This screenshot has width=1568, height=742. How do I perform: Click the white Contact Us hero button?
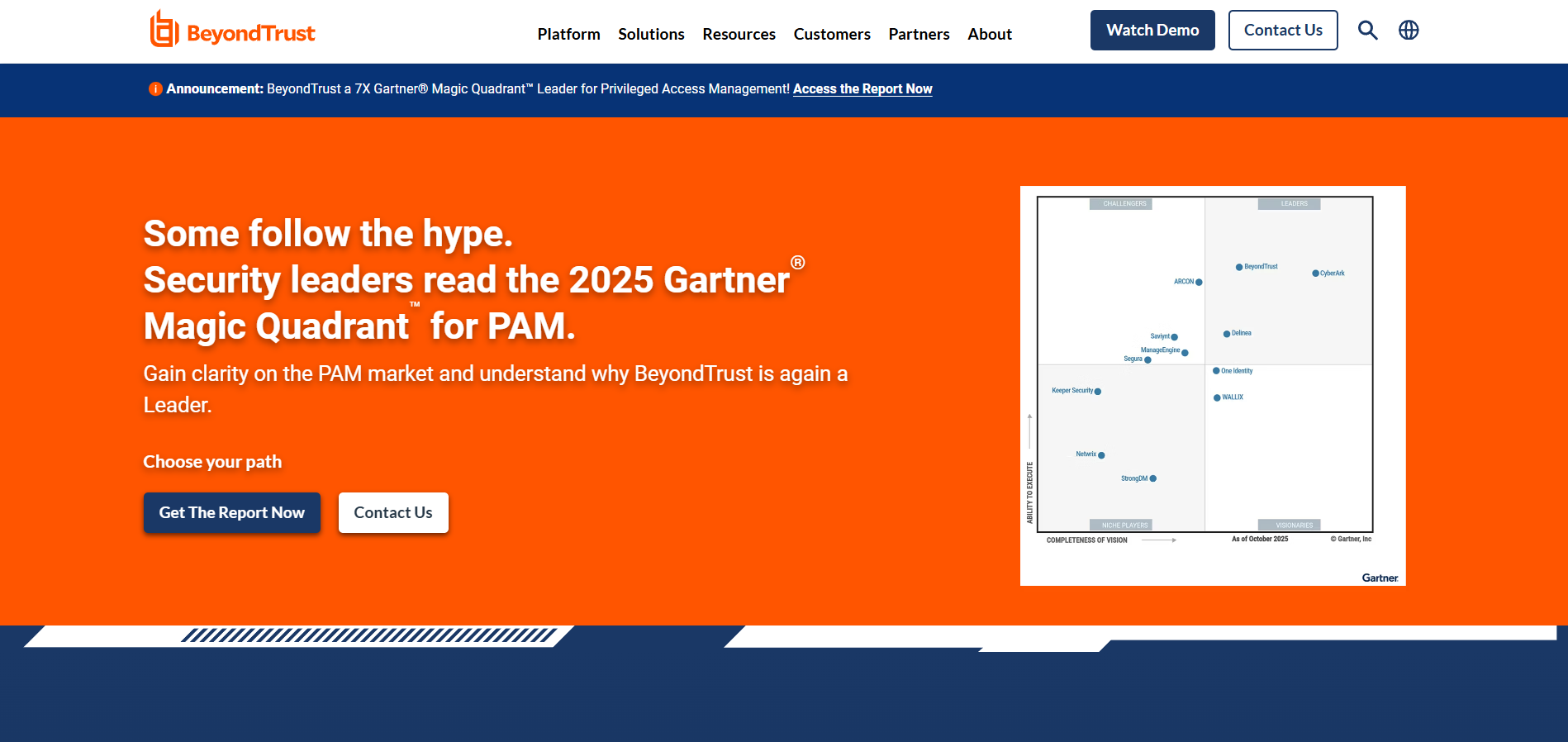(393, 513)
